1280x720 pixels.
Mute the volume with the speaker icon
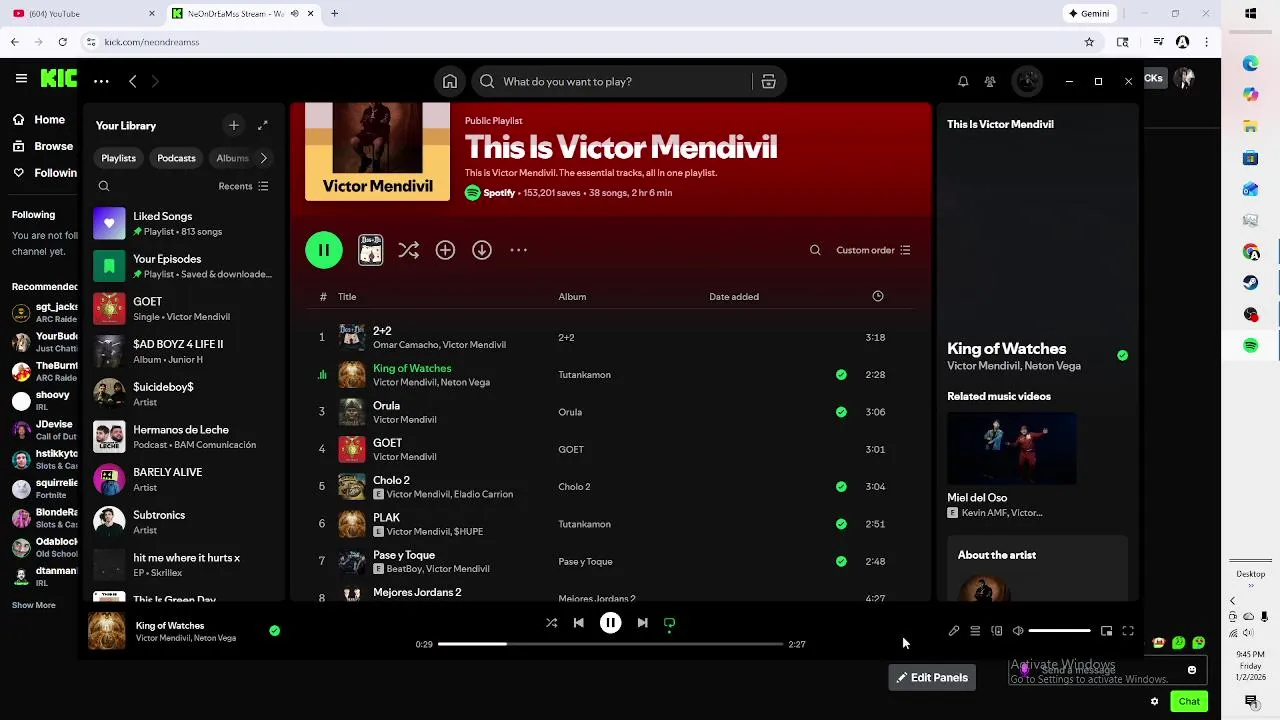[x=1018, y=631]
